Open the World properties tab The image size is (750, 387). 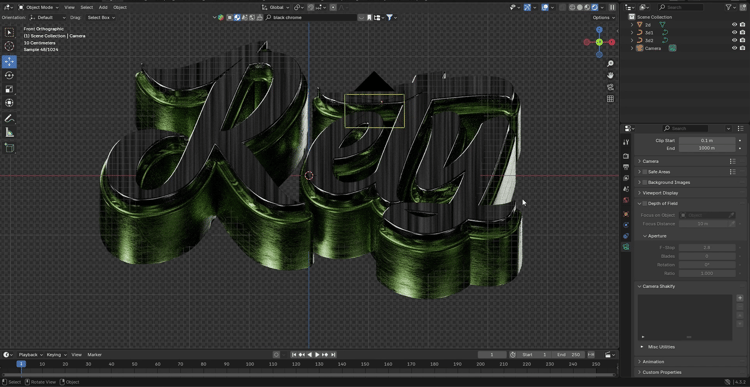626,200
